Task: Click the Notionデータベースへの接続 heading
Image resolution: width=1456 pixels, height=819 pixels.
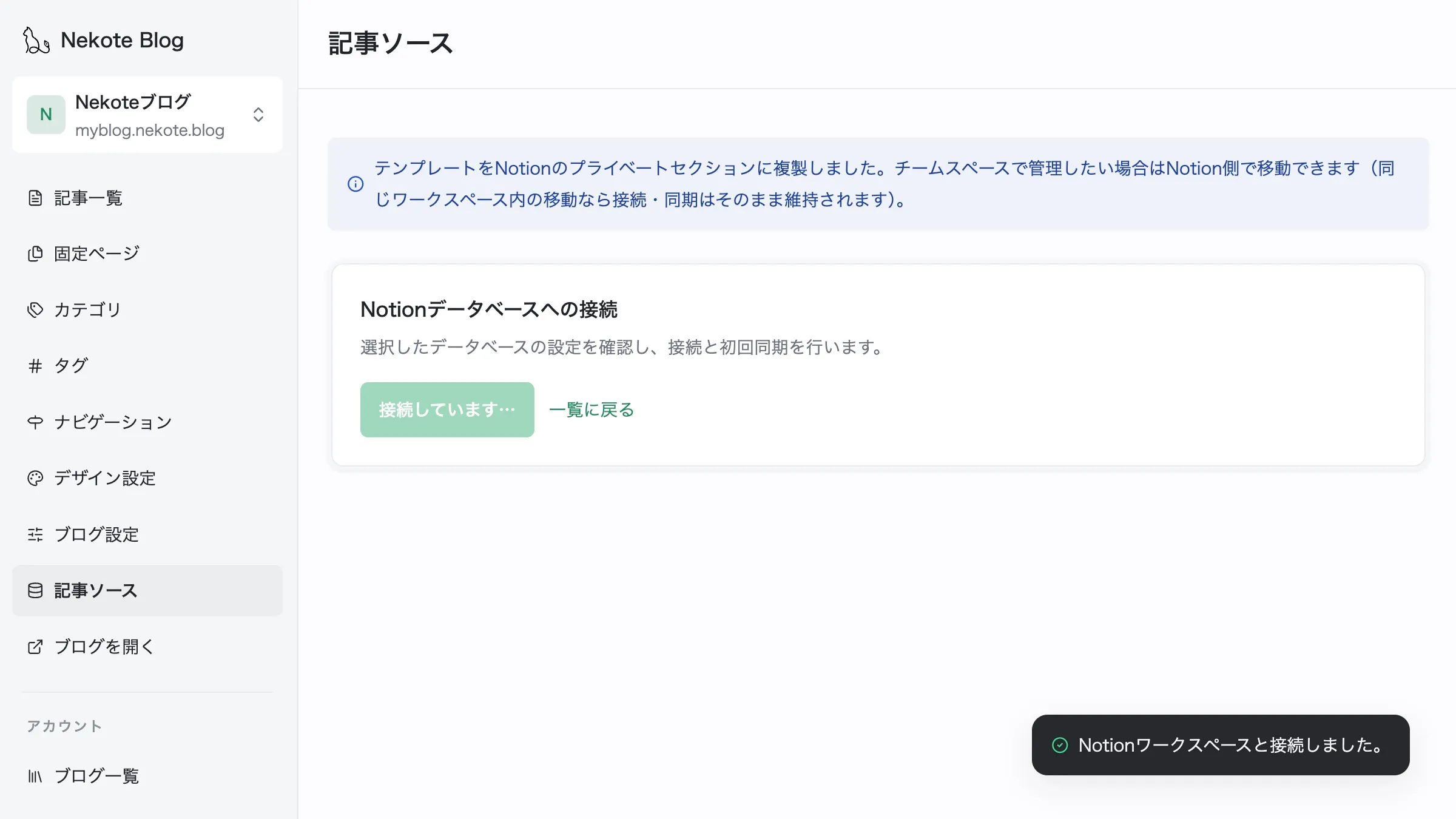Action: tap(489, 309)
